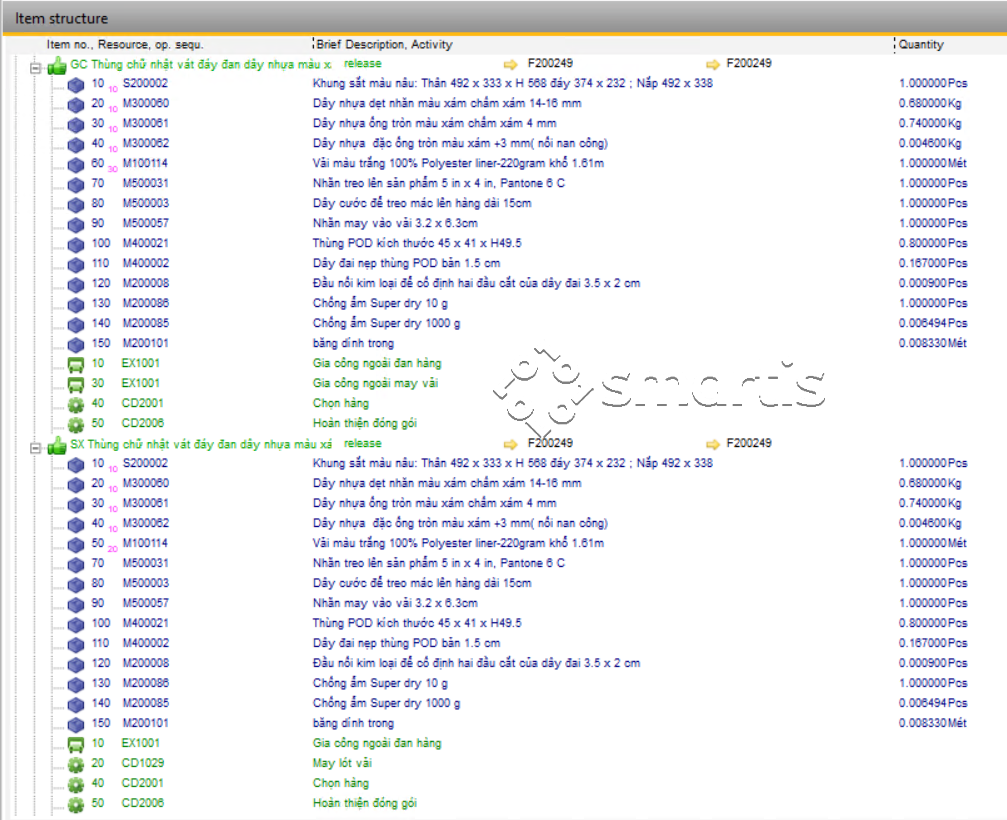Screen dimensions: 1007x820
Task: Click cube icon of M200086 under SX
Action: pos(76,685)
